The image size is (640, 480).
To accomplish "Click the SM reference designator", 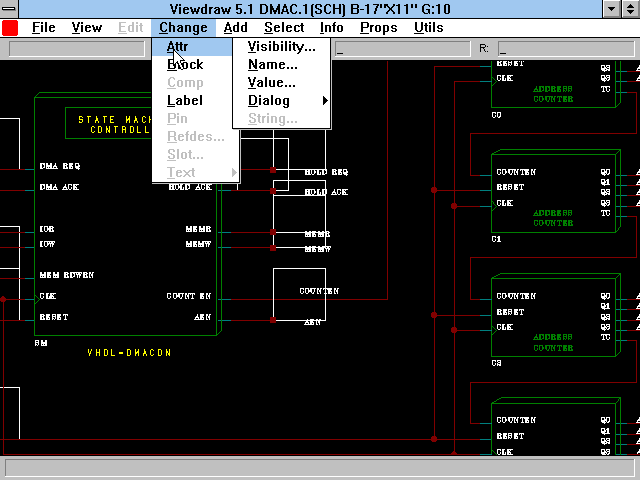I will click(41, 343).
